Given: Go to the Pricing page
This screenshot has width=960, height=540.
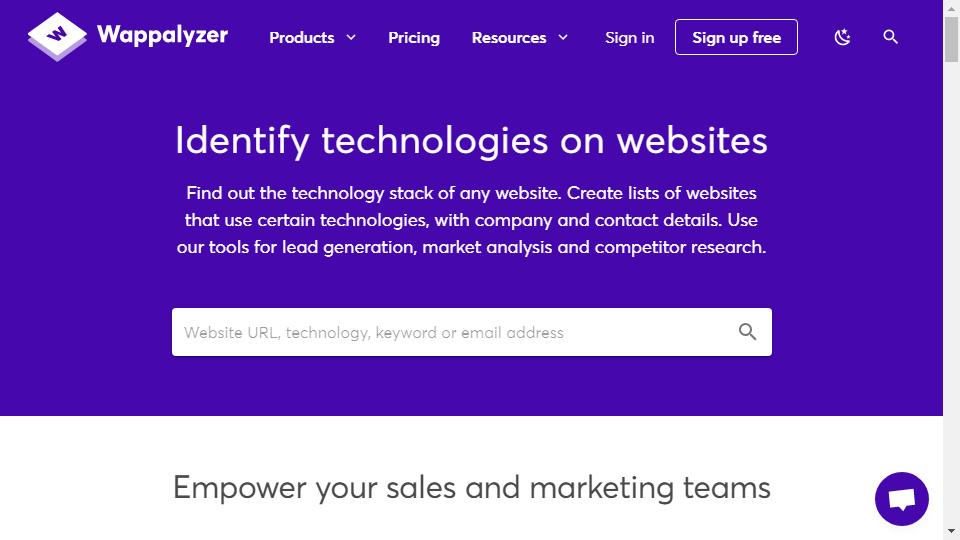Looking at the screenshot, I should tap(414, 37).
